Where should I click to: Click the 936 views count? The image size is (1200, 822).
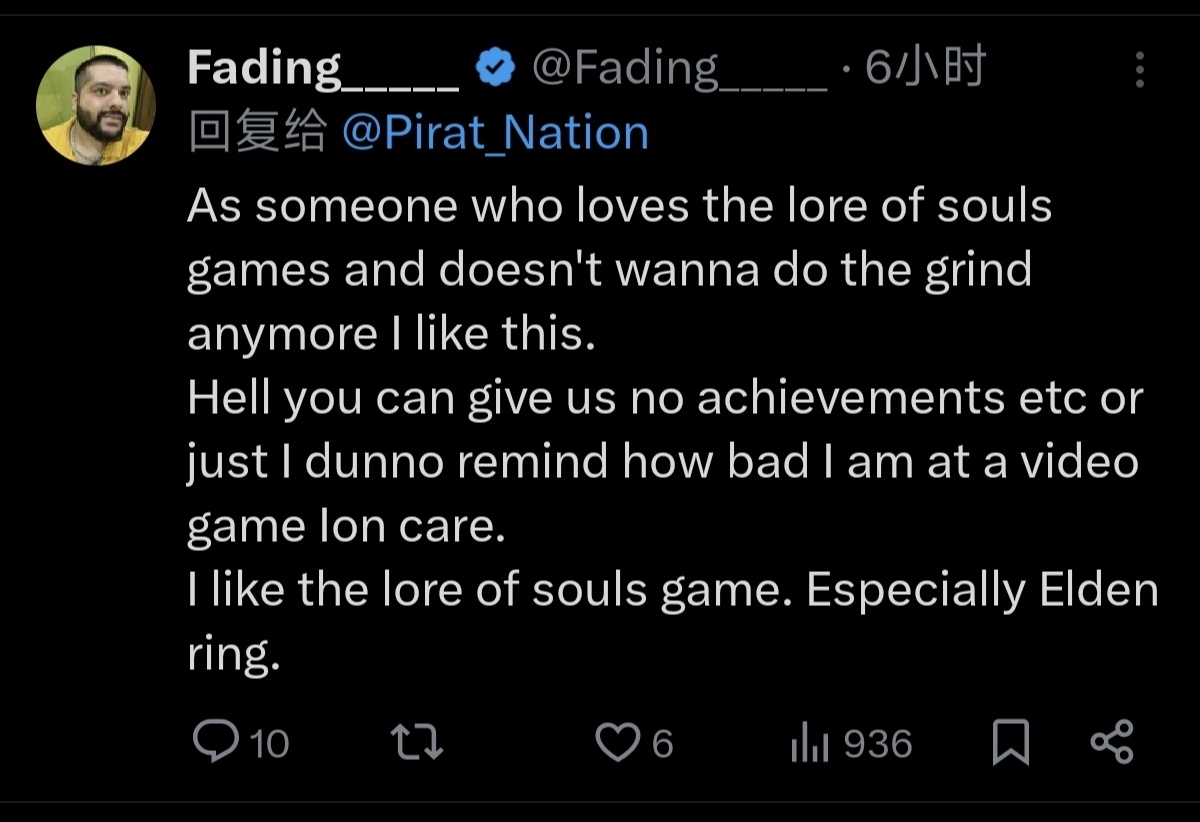(877, 744)
